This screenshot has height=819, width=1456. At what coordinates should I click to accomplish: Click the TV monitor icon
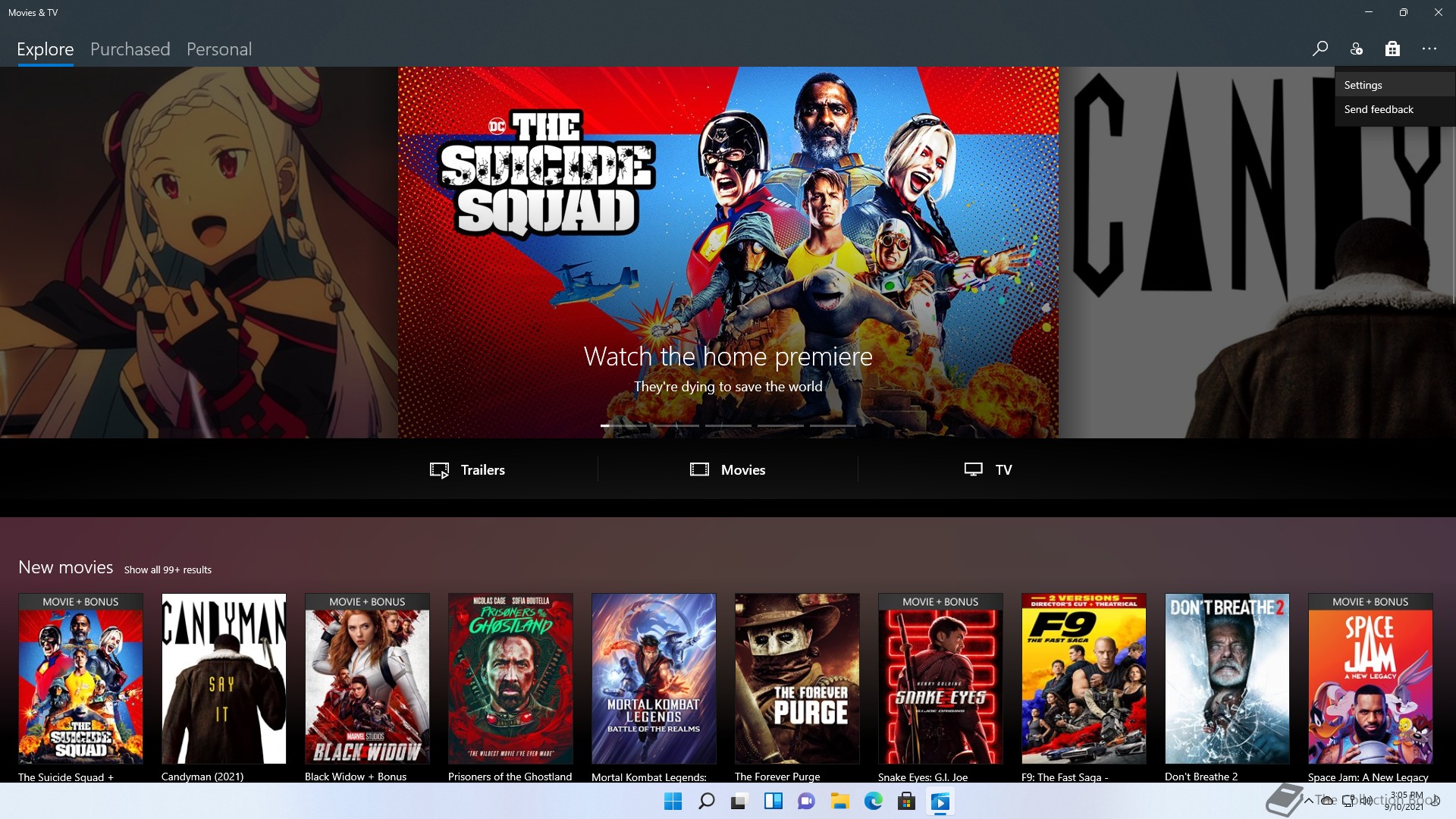974,469
